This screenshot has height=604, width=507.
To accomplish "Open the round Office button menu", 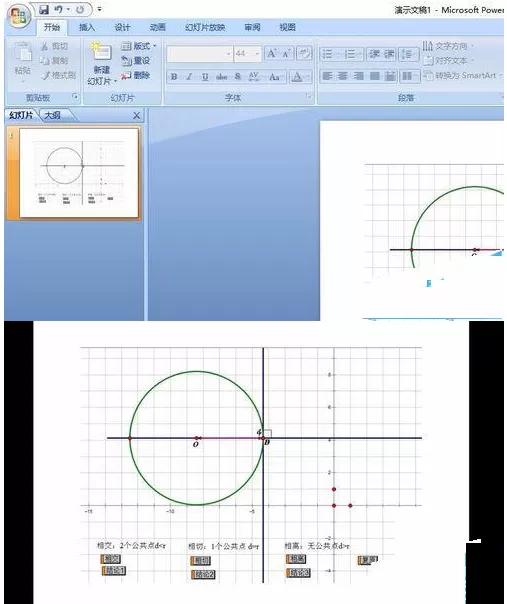I will (x=18, y=17).
